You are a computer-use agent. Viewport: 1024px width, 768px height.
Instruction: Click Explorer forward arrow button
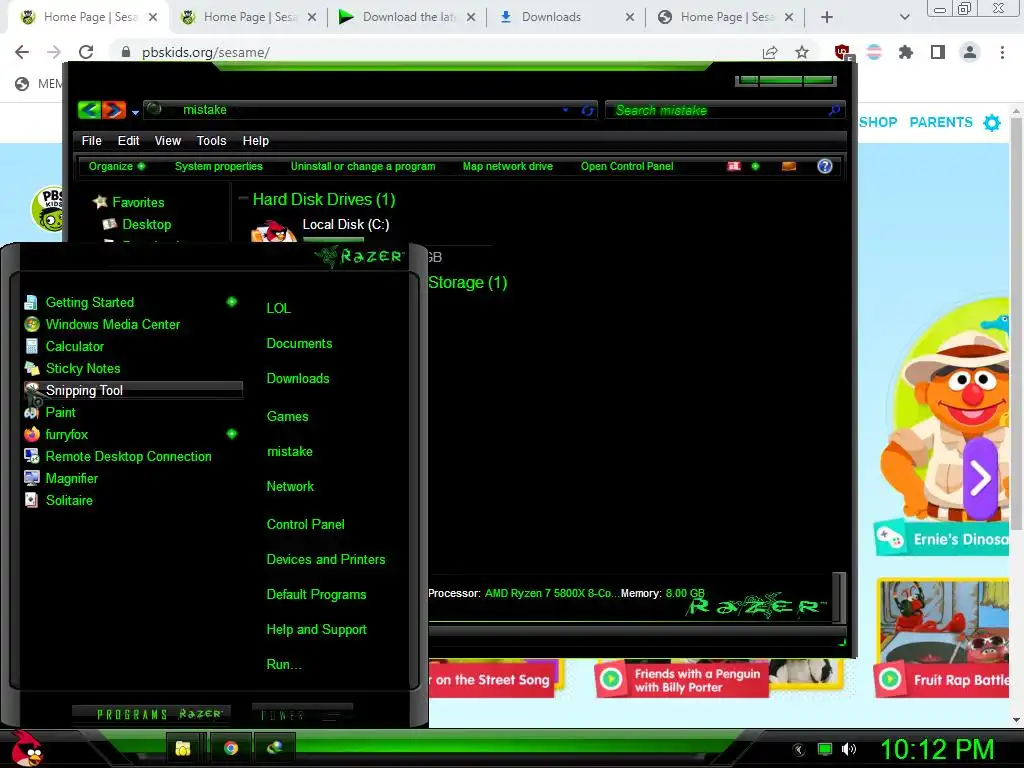[114, 110]
